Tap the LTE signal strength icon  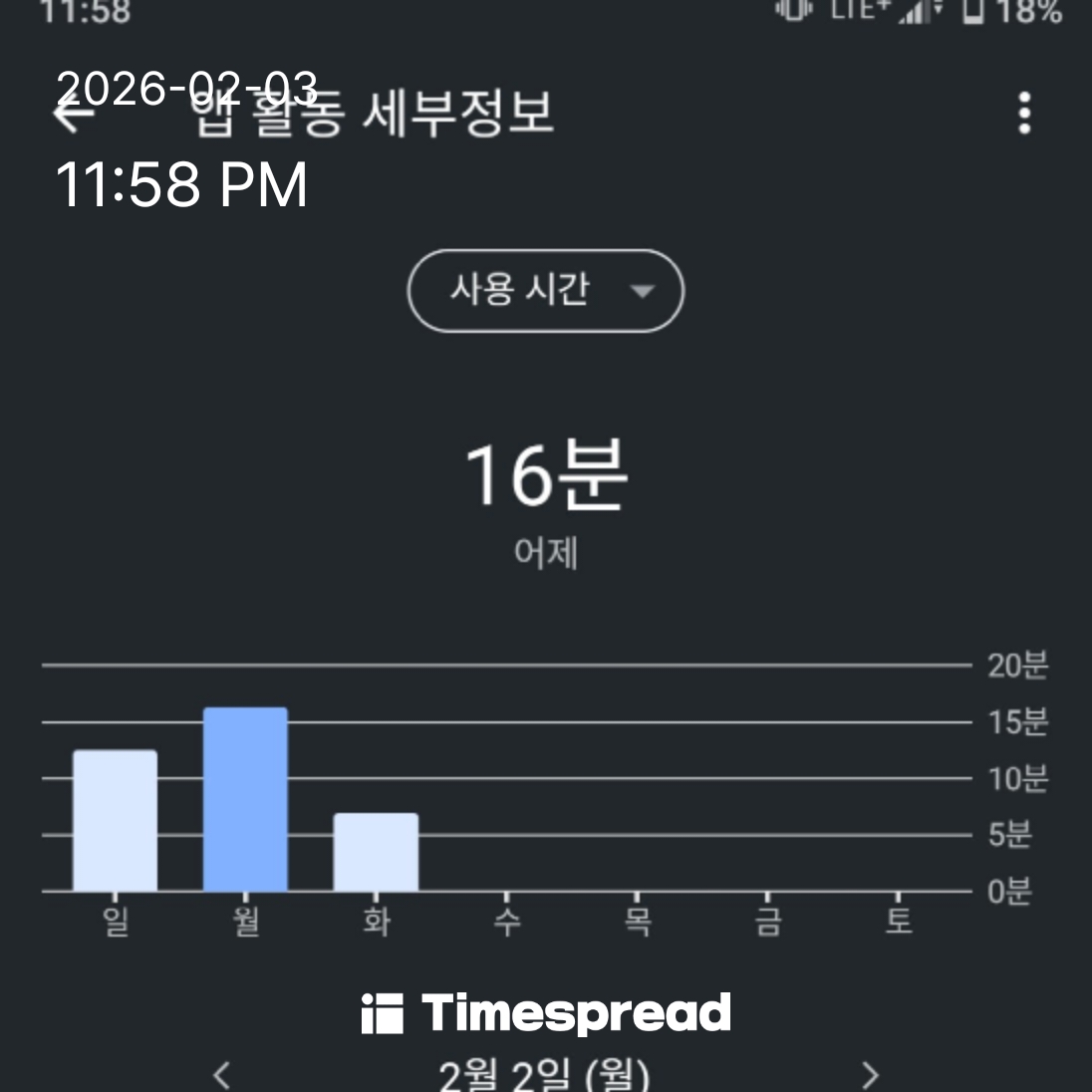(917, 10)
